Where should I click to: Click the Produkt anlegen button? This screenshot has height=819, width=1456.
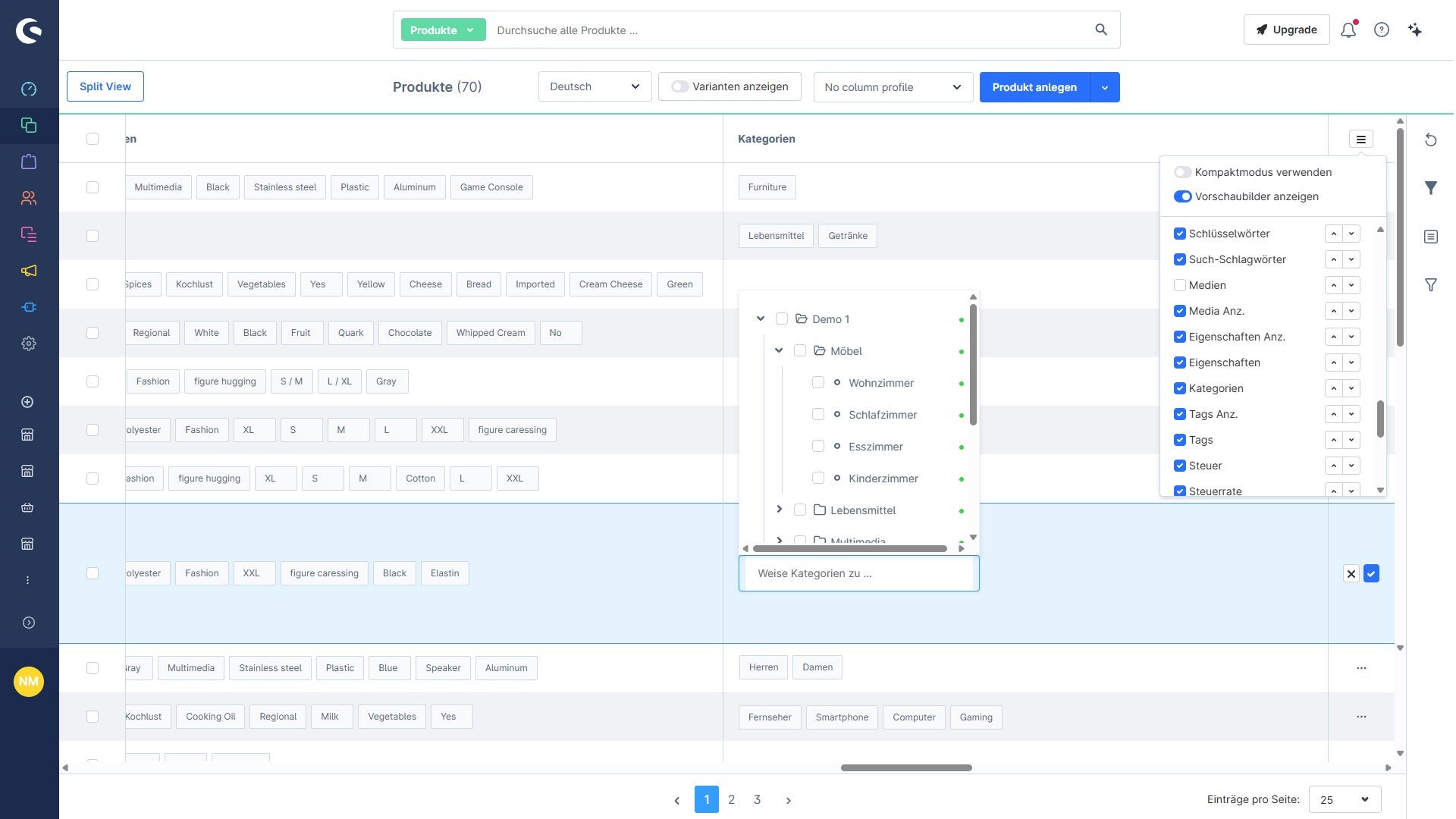(1034, 87)
